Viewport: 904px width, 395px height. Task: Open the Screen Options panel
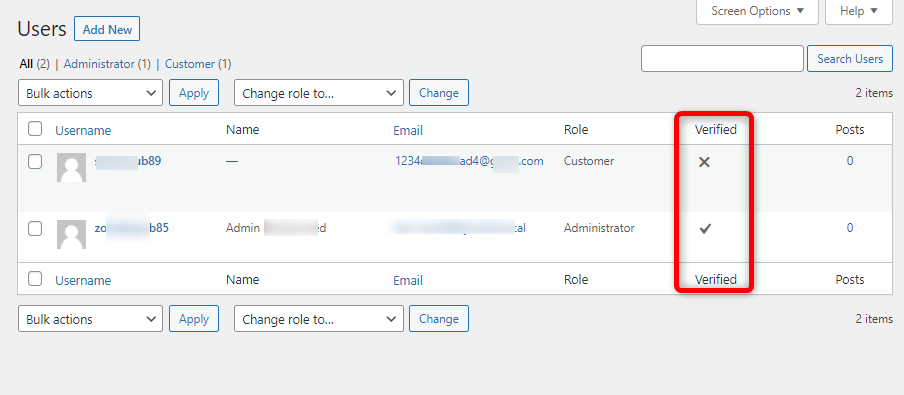pyautogui.click(x=757, y=12)
